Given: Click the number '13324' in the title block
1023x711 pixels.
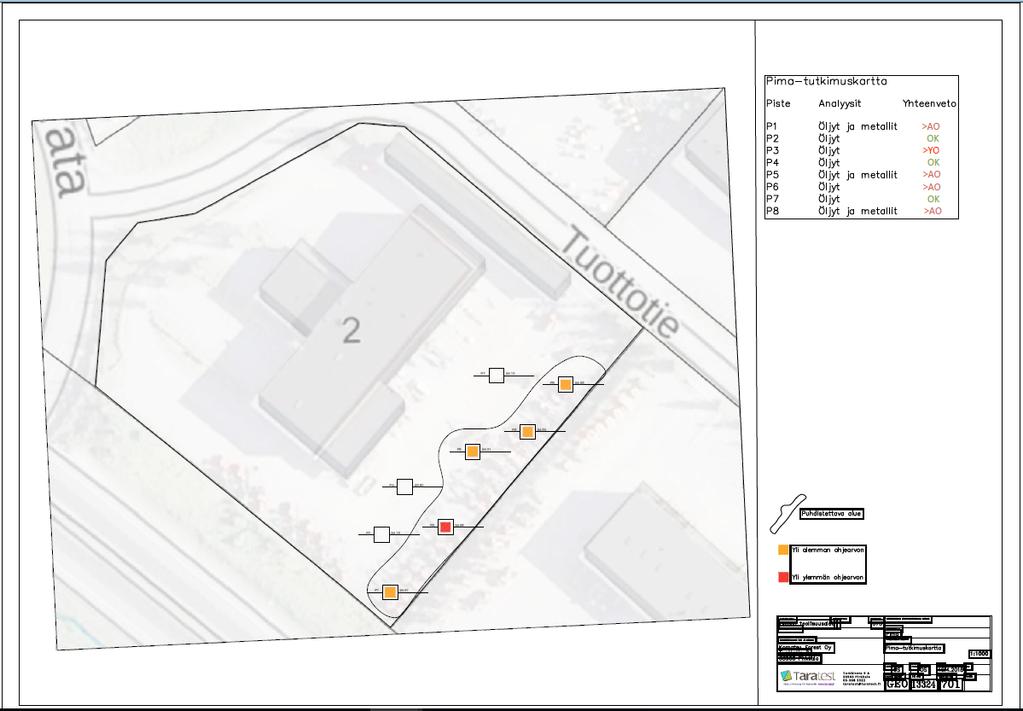Looking at the screenshot, I should (923, 684).
